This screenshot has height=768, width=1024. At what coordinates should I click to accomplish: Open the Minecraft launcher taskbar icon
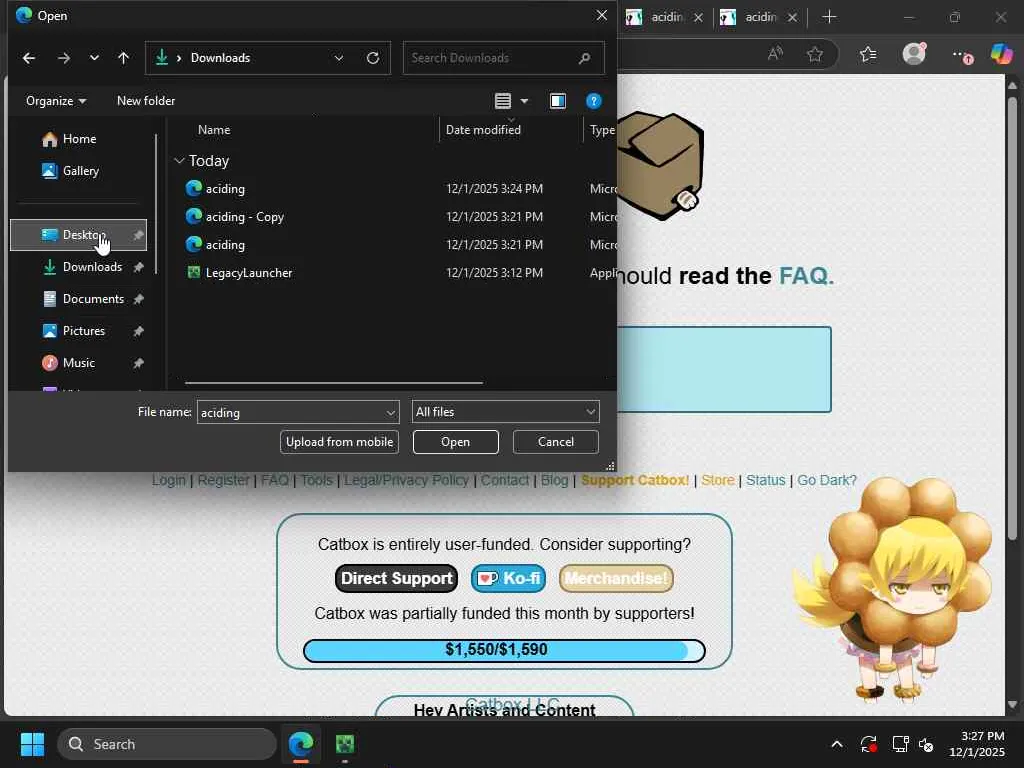tap(345, 744)
